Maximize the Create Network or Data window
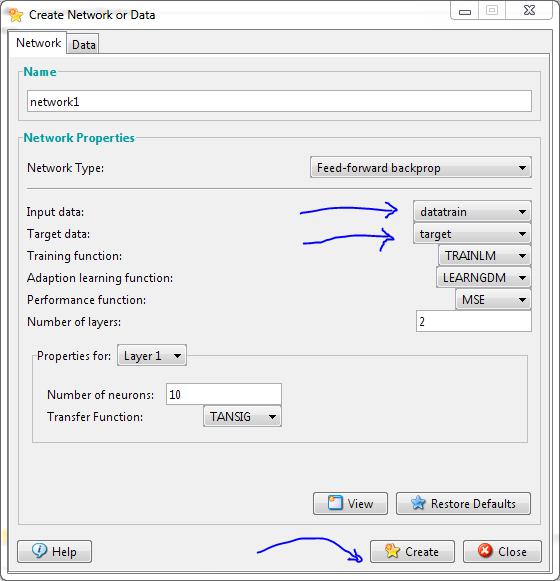Viewport: 560px width, 581px height. (492, 11)
